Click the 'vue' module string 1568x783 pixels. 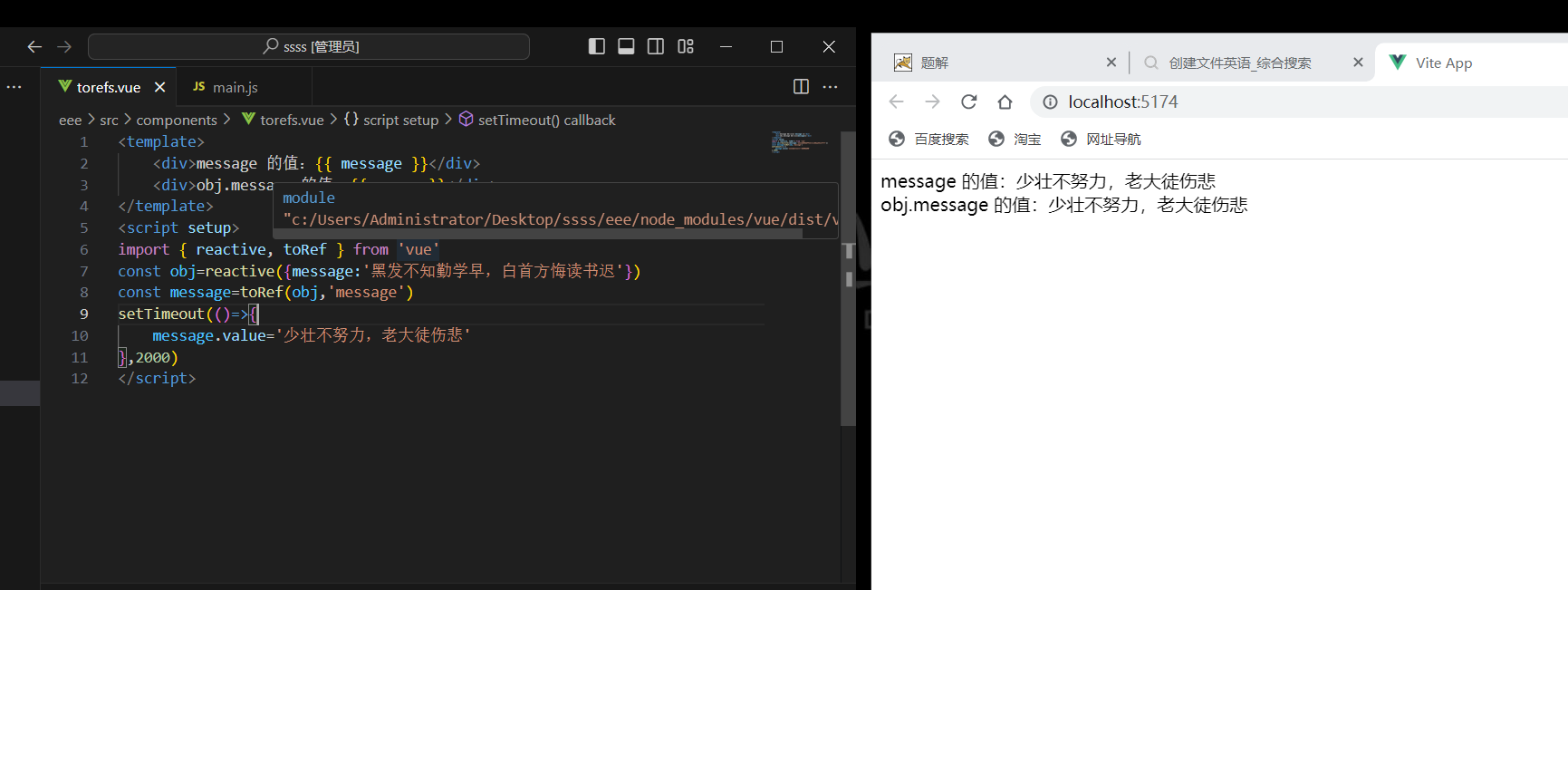[418, 249]
